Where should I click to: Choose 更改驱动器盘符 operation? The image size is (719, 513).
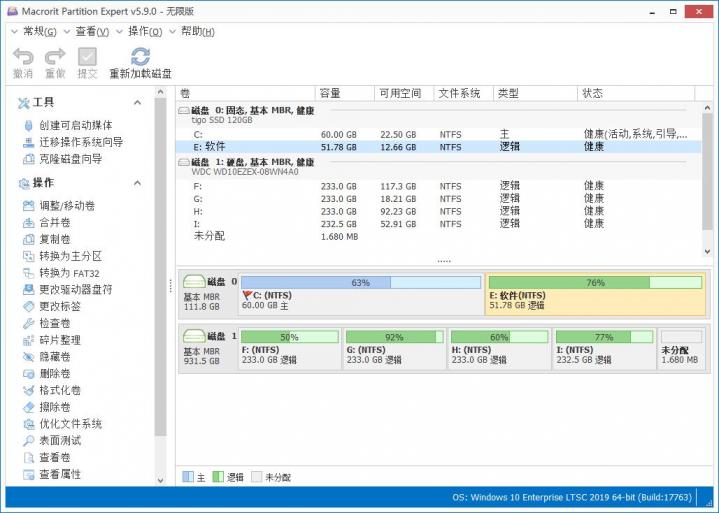[67, 290]
